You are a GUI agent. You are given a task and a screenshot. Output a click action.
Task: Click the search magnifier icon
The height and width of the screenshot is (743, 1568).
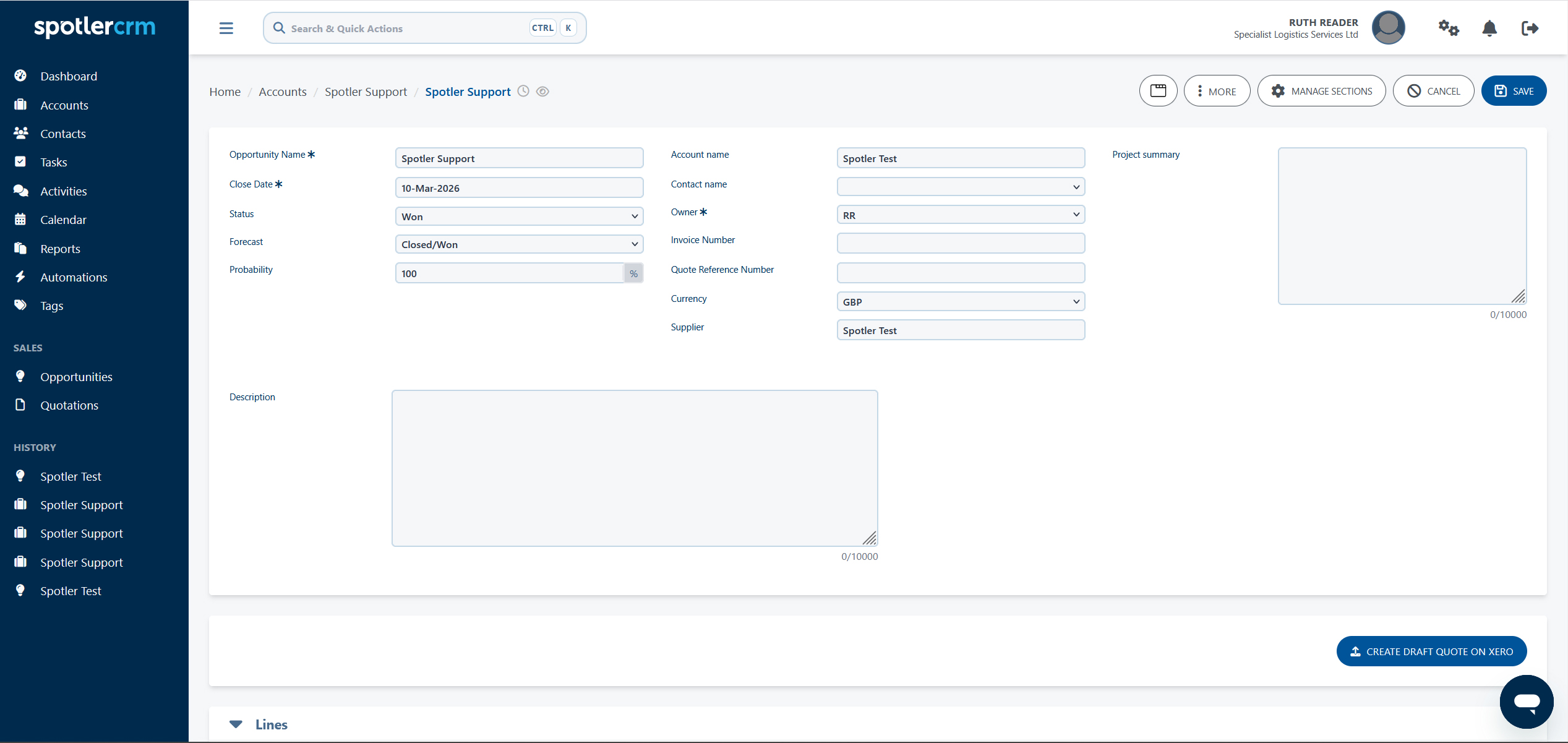[x=279, y=28]
